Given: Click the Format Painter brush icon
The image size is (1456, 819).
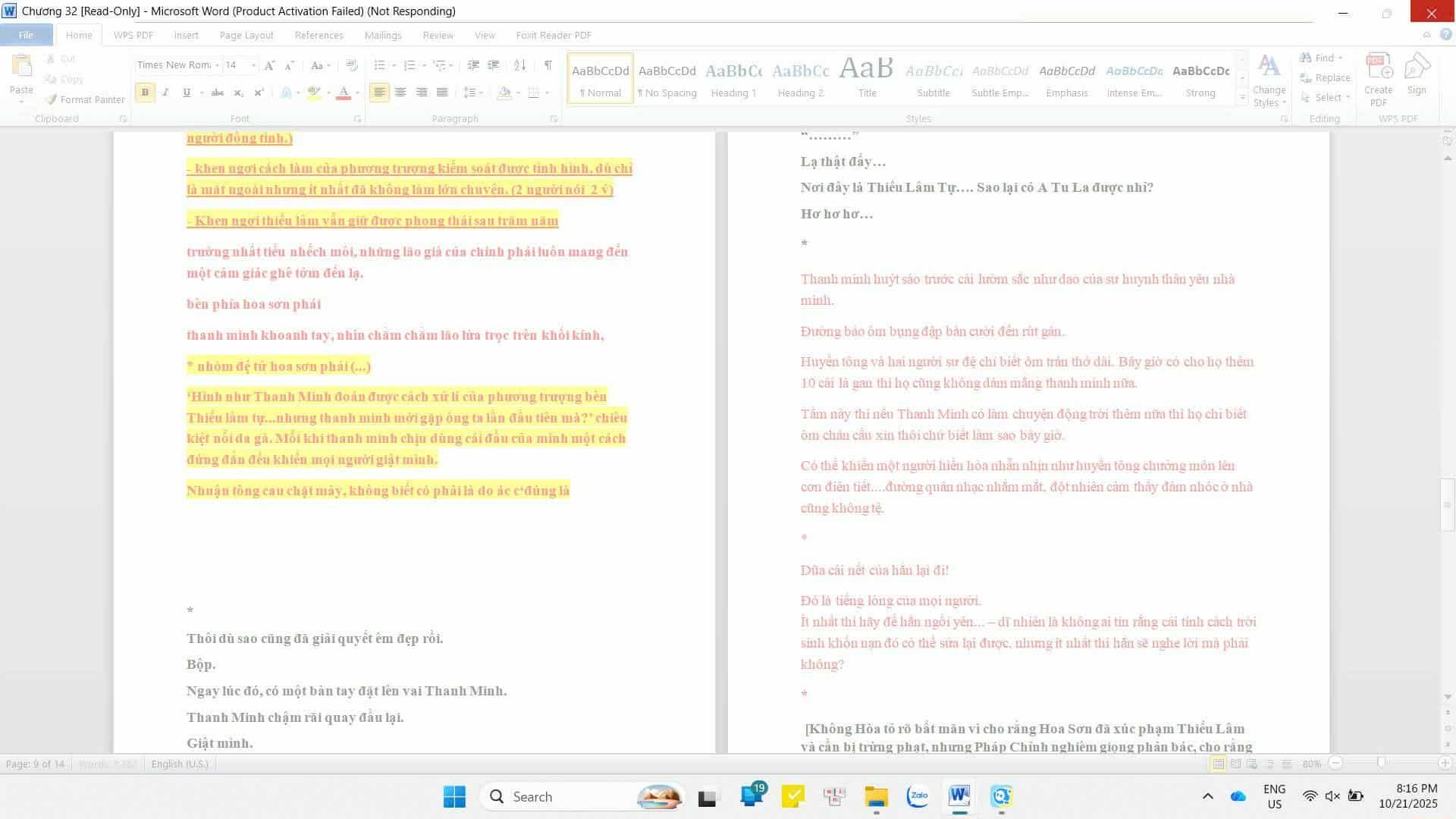Looking at the screenshot, I should (52, 99).
